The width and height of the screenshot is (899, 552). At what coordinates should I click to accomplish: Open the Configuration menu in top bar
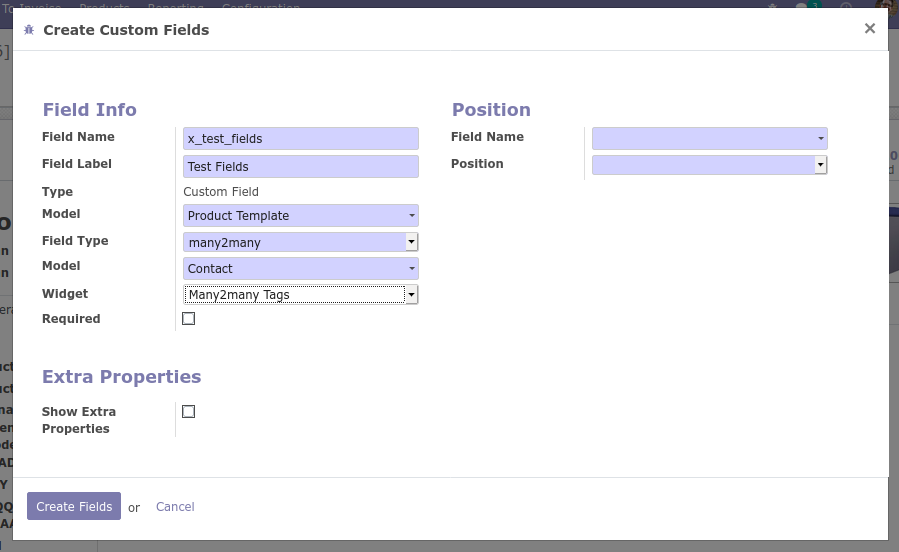tap(260, 5)
